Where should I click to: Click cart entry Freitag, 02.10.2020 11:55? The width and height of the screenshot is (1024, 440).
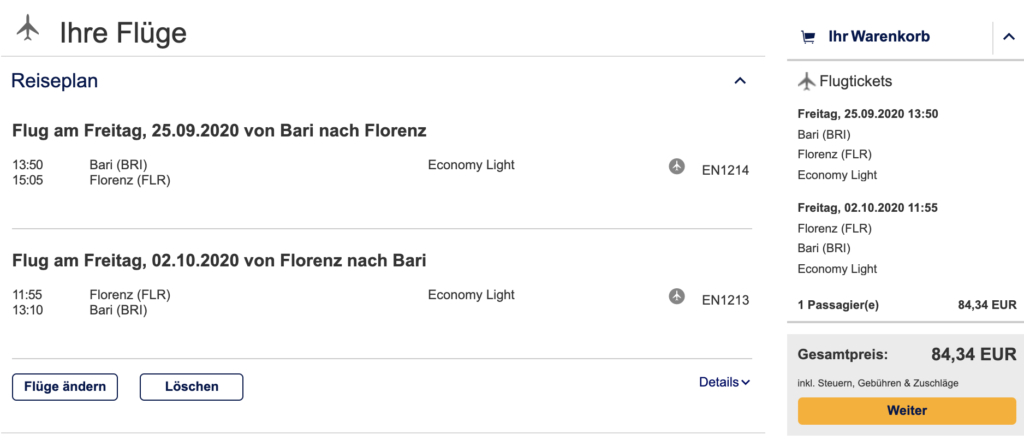coord(866,208)
